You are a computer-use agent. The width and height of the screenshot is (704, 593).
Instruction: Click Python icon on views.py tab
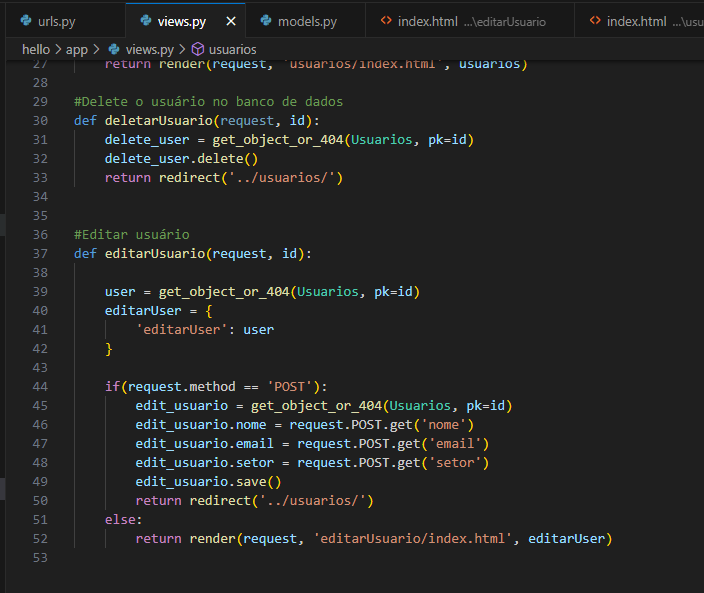[147, 21]
